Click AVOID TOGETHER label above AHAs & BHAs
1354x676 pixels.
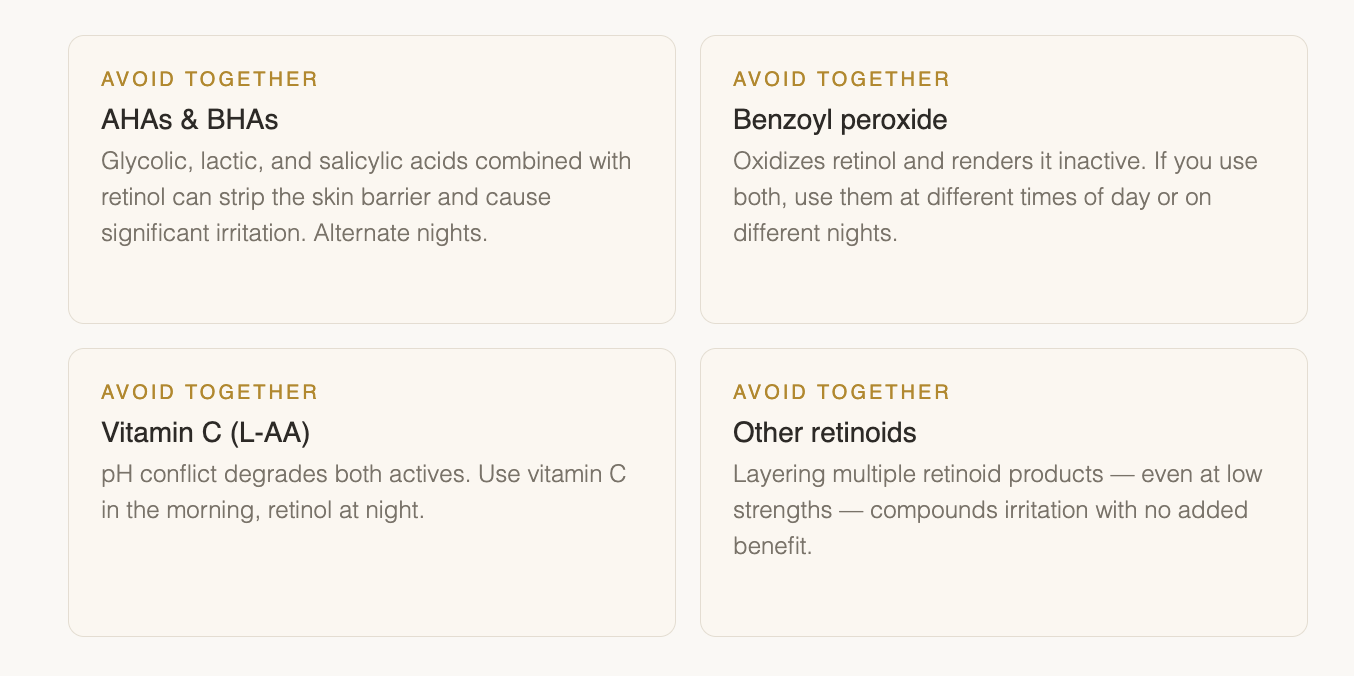coord(209,79)
